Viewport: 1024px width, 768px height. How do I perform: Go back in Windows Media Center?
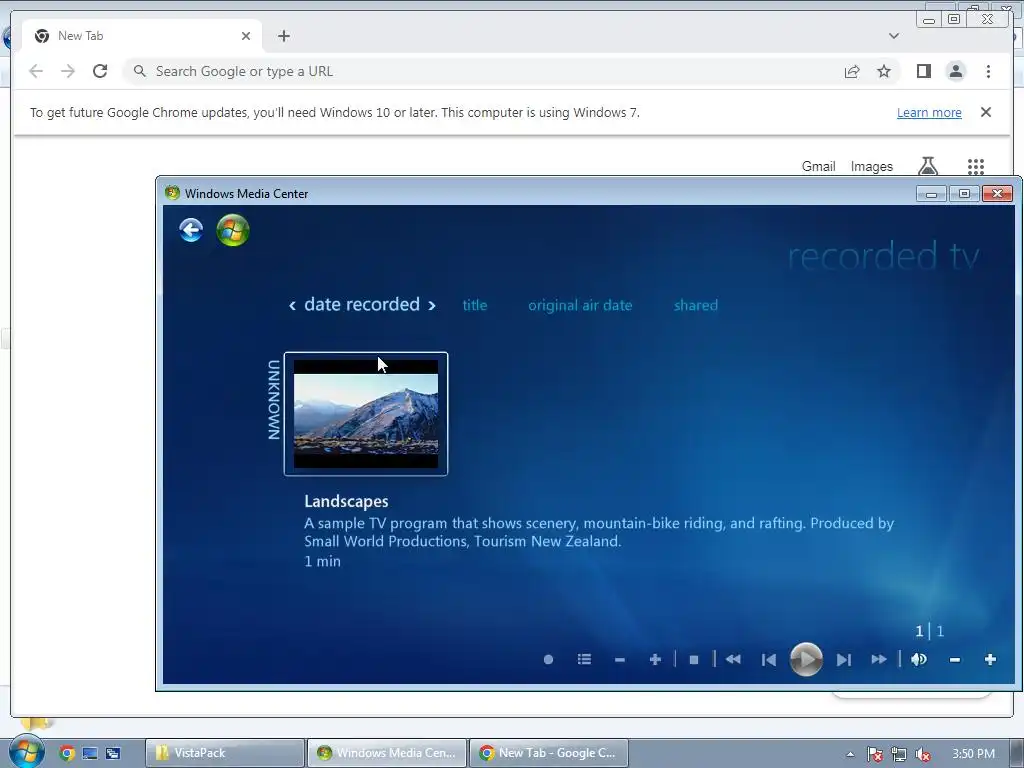pyautogui.click(x=191, y=230)
